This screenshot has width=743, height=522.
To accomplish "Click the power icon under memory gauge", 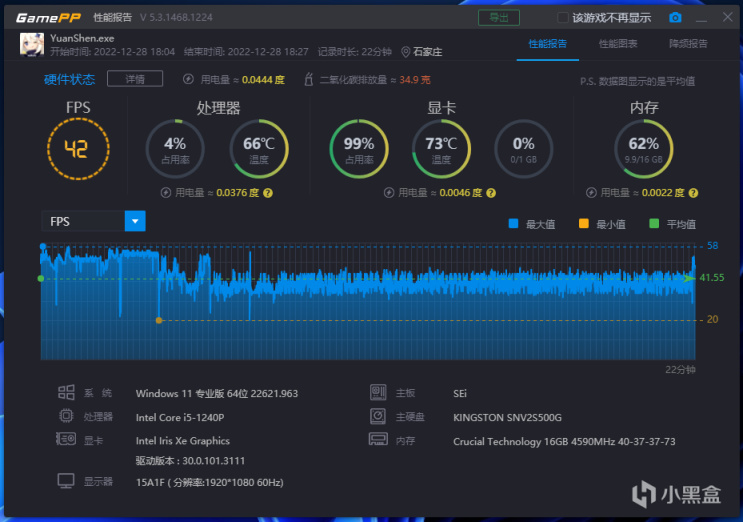I will pyautogui.click(x=591, y=193).
